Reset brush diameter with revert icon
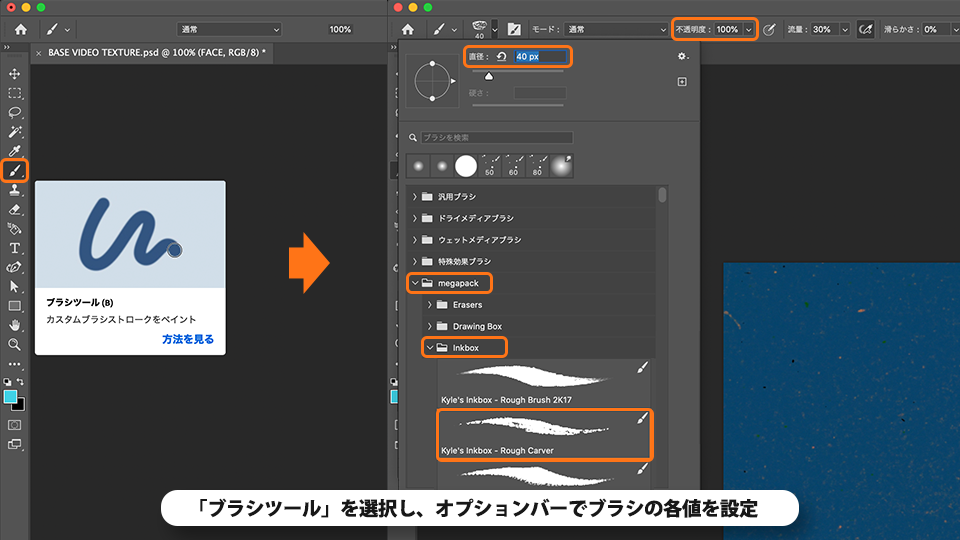This screenshot has width=960, height=540. point(501,56)
